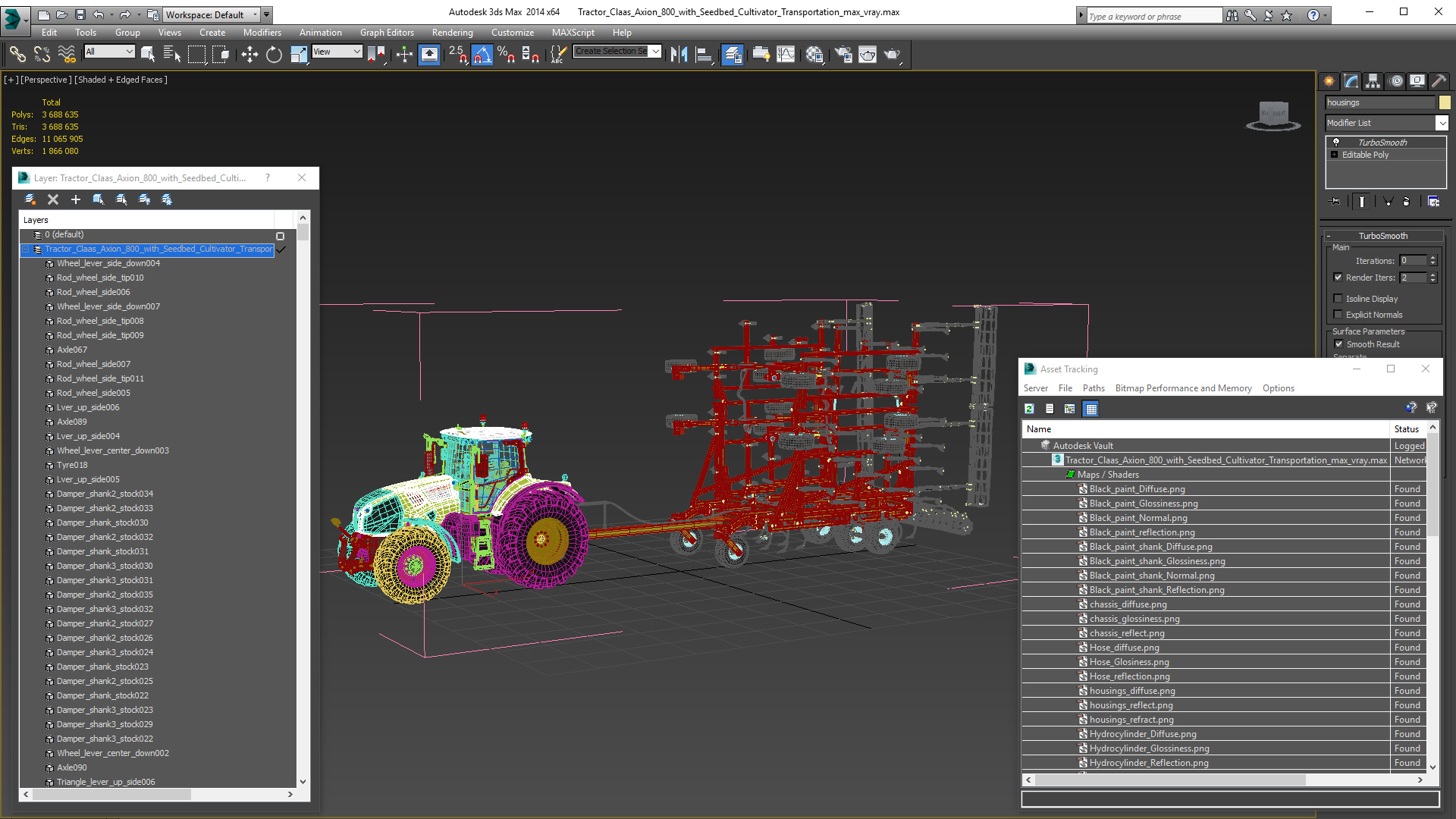Open the Curve Editor from toolbar
The height and width of the screenshot is (819, 1456).
point(786,54)
